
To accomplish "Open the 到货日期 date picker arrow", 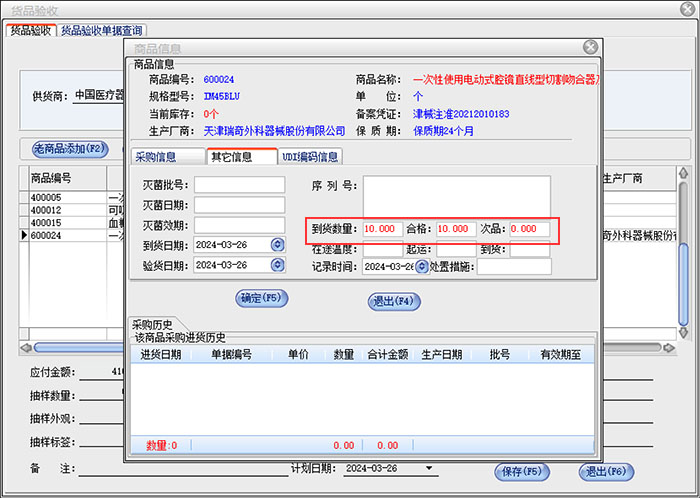I will coord(277,245).
